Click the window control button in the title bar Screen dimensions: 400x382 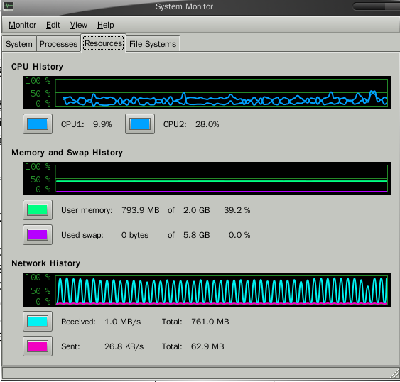point(375,6)
